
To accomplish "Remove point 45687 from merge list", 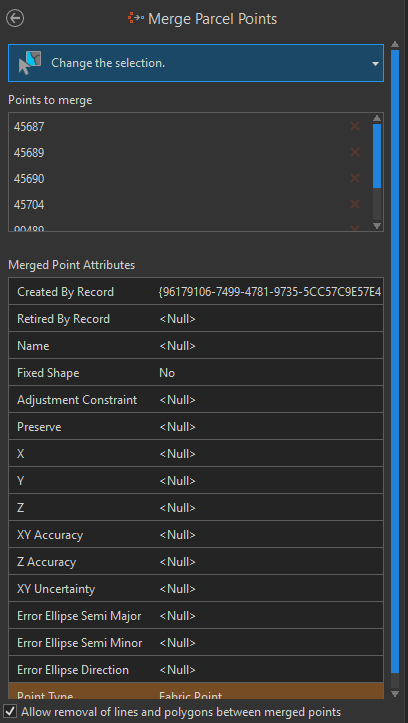I will pyautogui.click(x=355, y=126).
